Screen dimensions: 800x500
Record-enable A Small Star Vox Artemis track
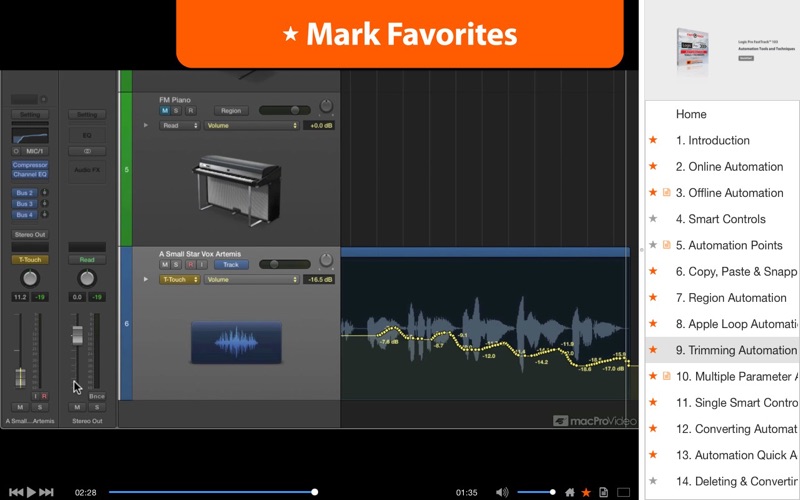coord(190,264)
